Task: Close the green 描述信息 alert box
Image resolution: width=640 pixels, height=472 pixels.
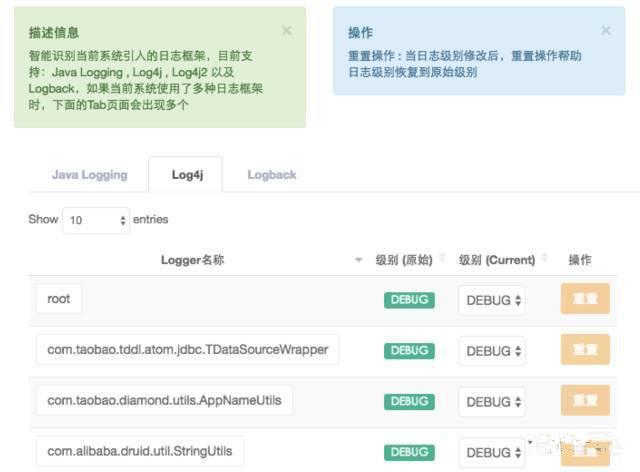Action: [x=287, y=31]
